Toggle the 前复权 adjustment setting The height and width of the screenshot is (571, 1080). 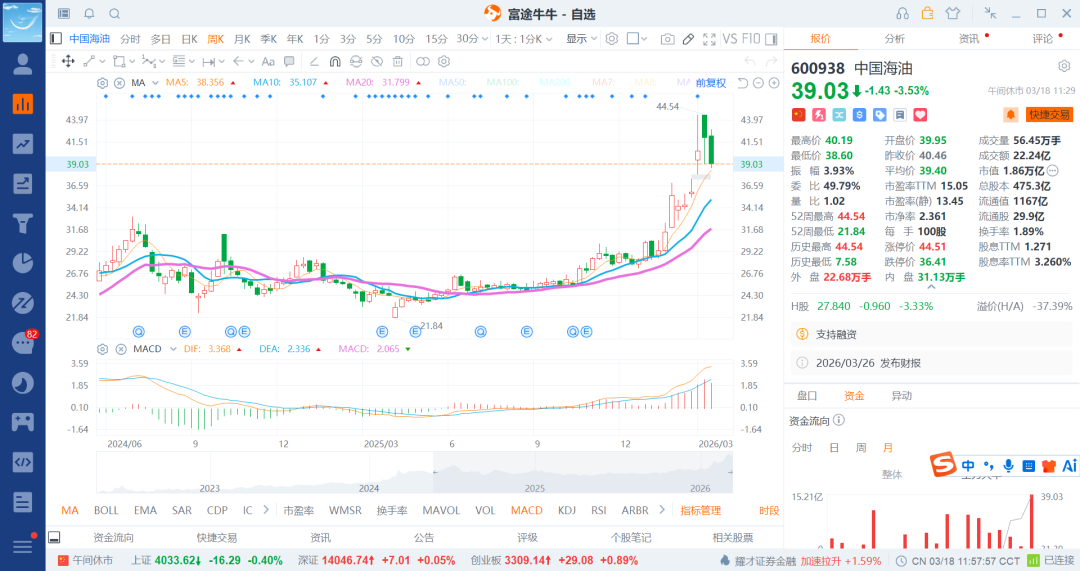click(x=711, y=83)
